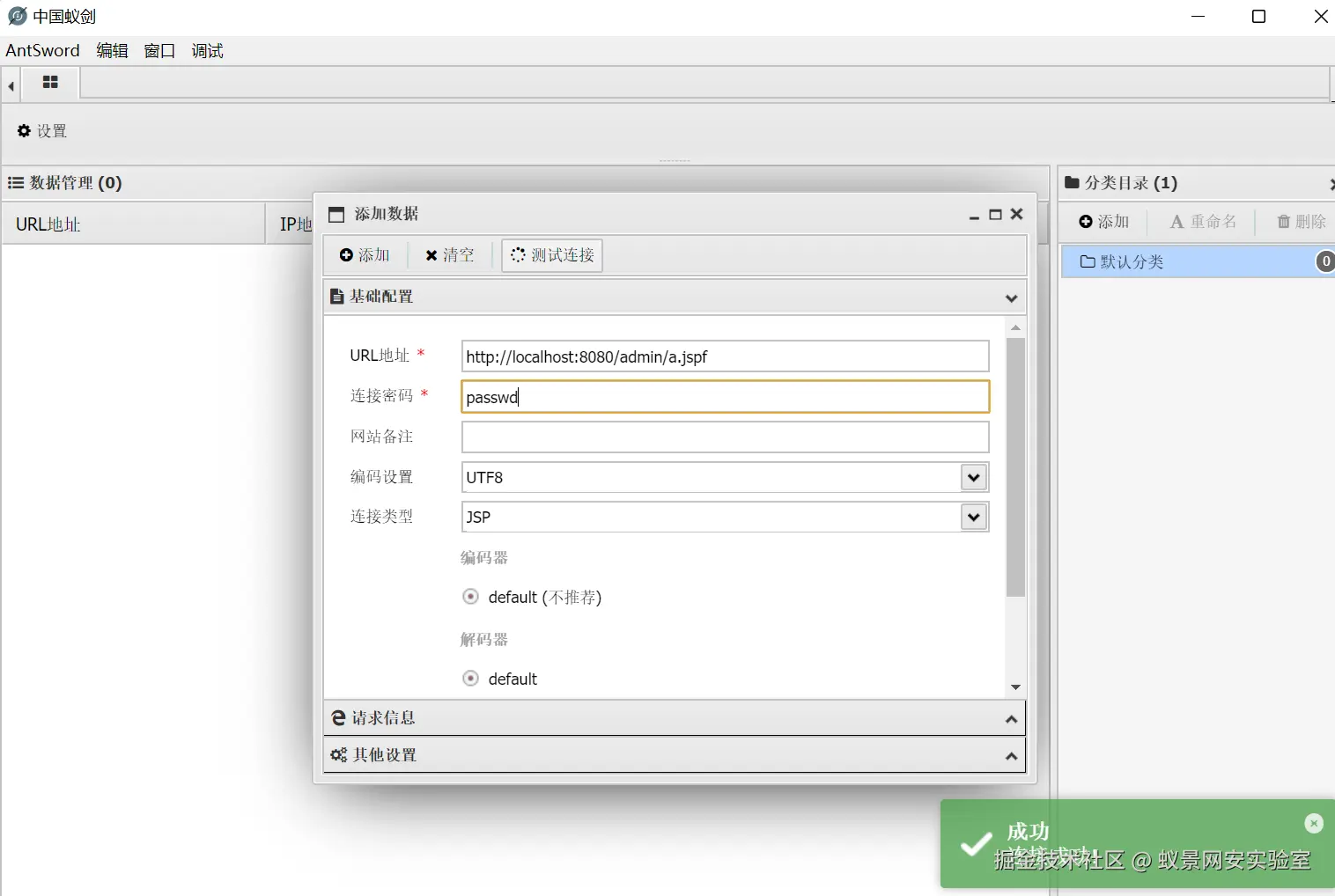
Task: Close the 成功 notification toast
Action: (x=1314, y=823)
